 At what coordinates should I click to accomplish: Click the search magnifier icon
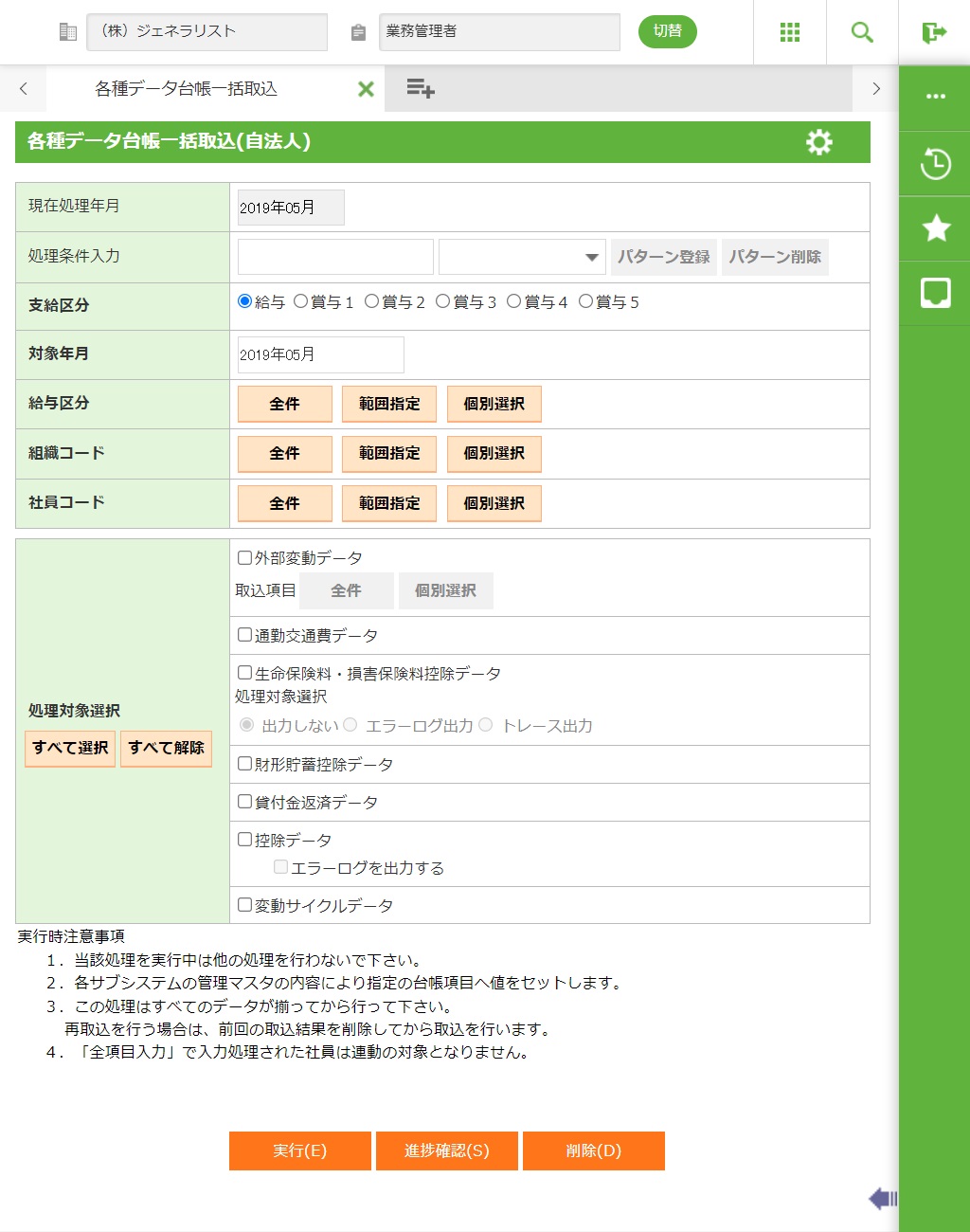click(862, 32)
